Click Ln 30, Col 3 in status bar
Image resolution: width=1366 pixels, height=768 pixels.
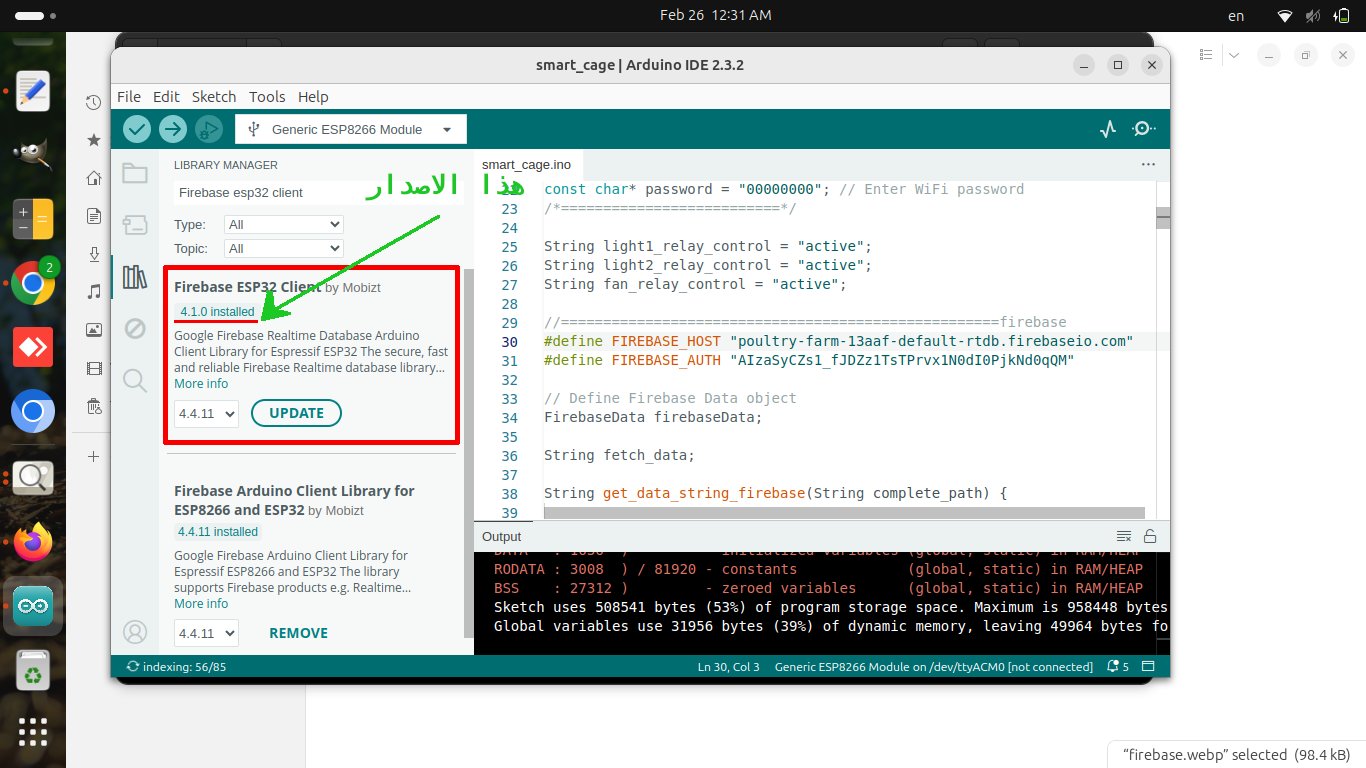point(728,667)
